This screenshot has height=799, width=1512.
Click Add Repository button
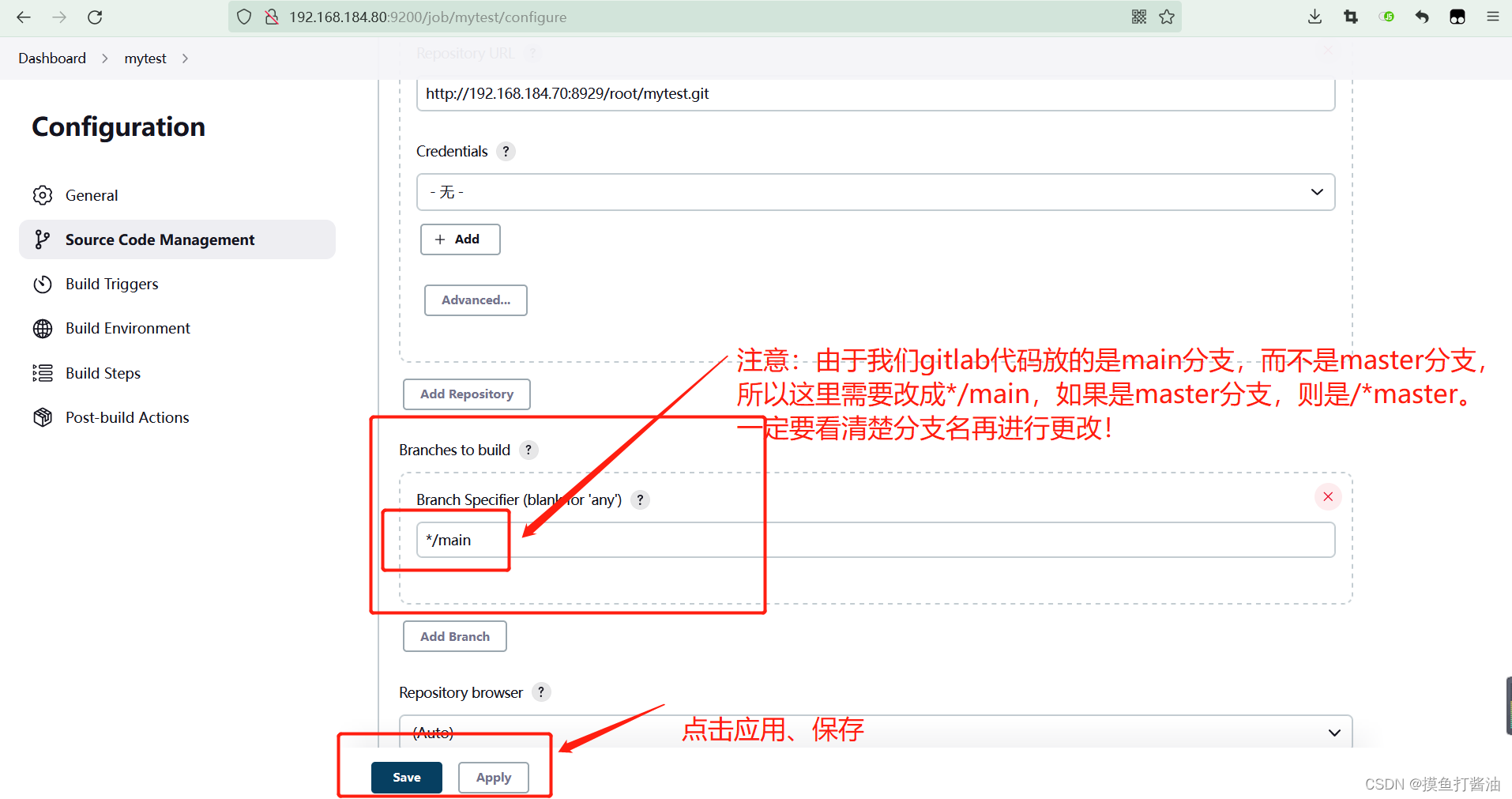[466, 394]
